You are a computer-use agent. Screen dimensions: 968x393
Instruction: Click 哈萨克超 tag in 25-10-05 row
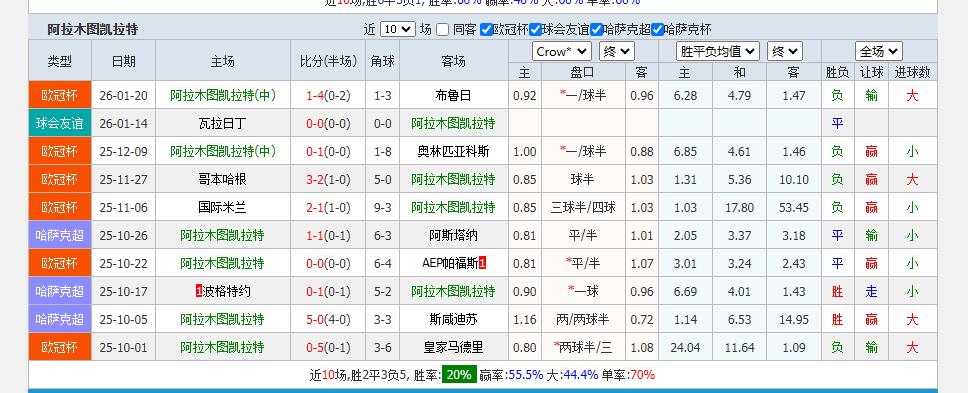click(60, 319)
